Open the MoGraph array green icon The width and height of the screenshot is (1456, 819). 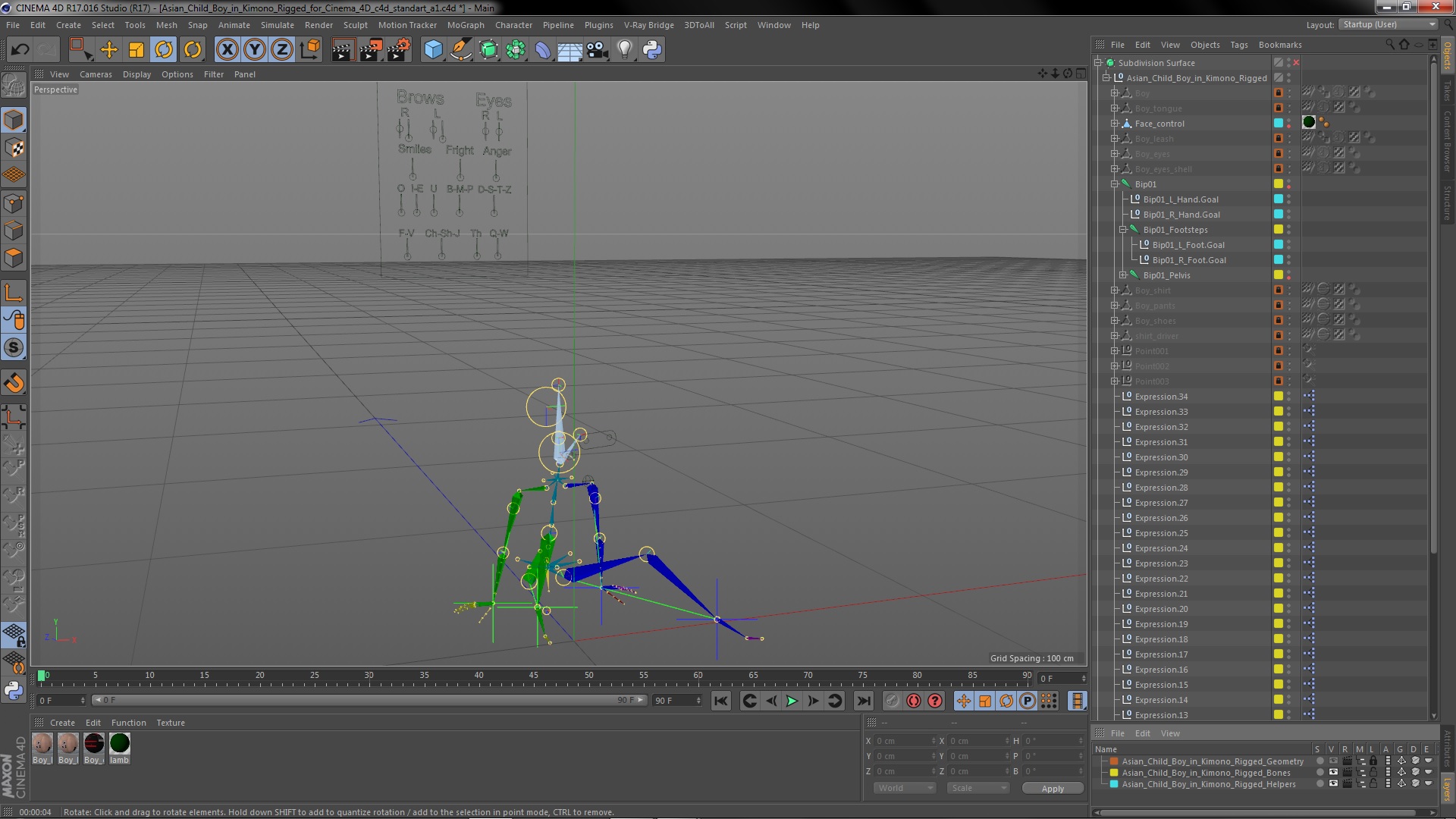click(516, 50)
